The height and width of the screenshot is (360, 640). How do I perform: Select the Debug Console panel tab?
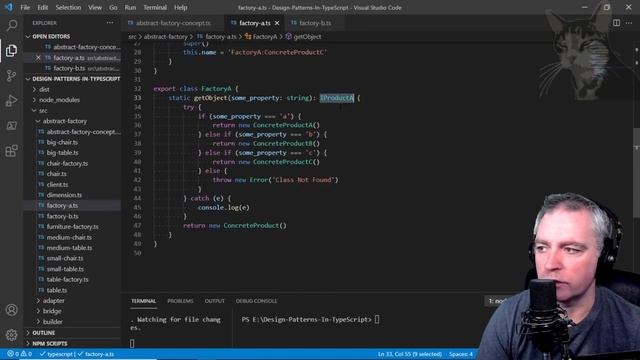[x=256, y=301]
